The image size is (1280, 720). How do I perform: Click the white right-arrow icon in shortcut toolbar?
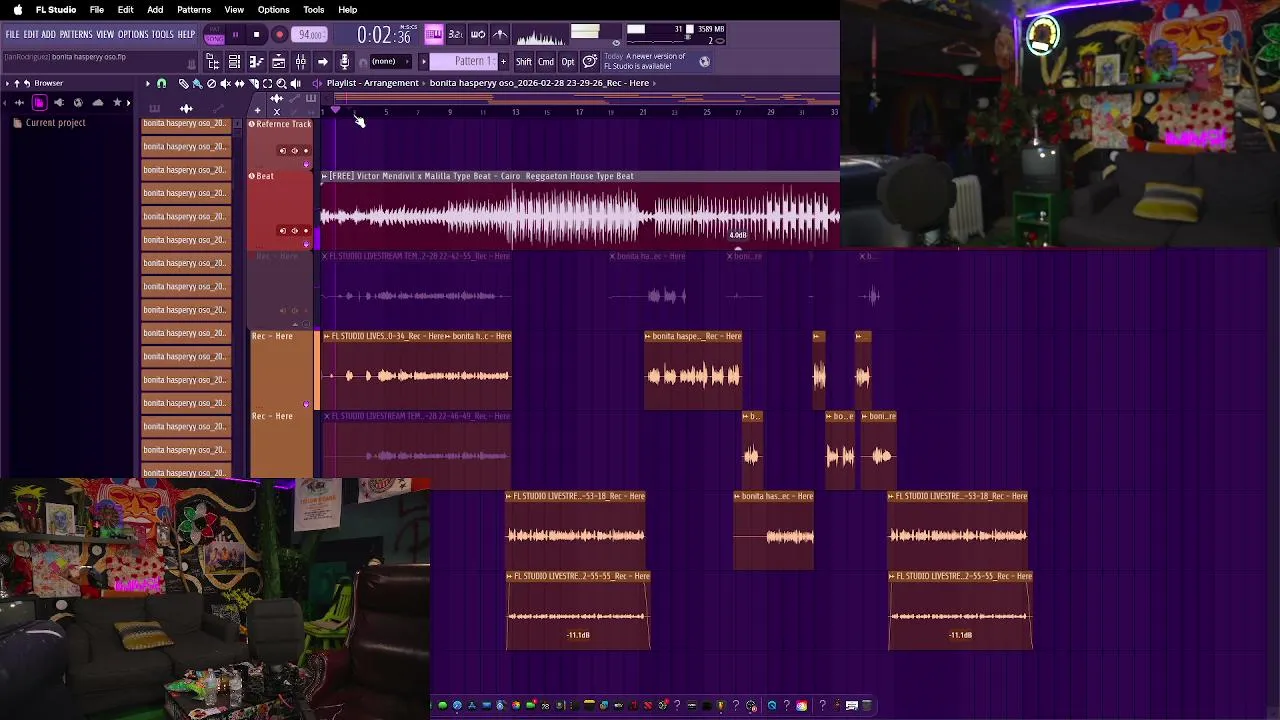[x=323, y=62]
